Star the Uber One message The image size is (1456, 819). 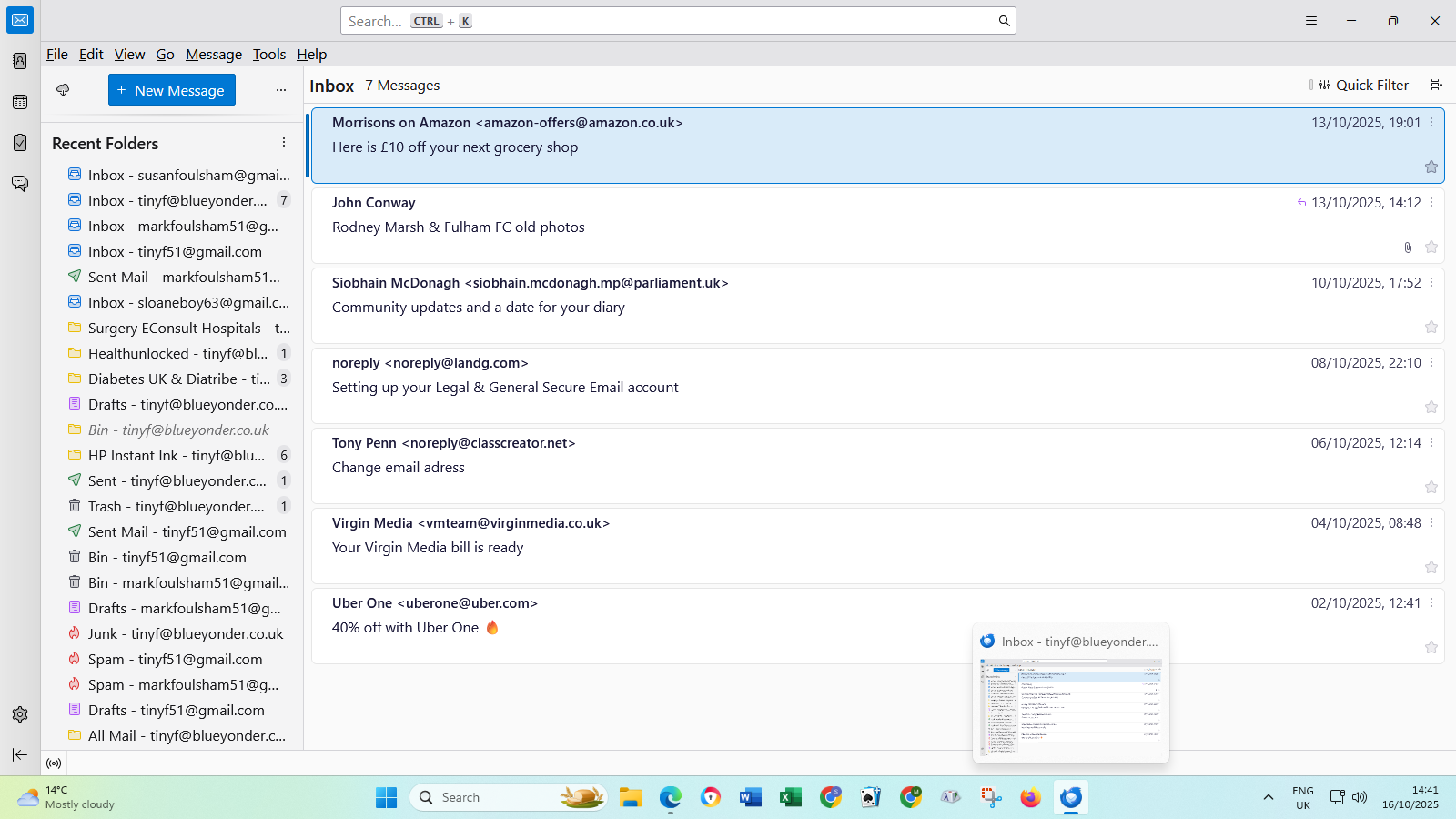(1431, 647)
